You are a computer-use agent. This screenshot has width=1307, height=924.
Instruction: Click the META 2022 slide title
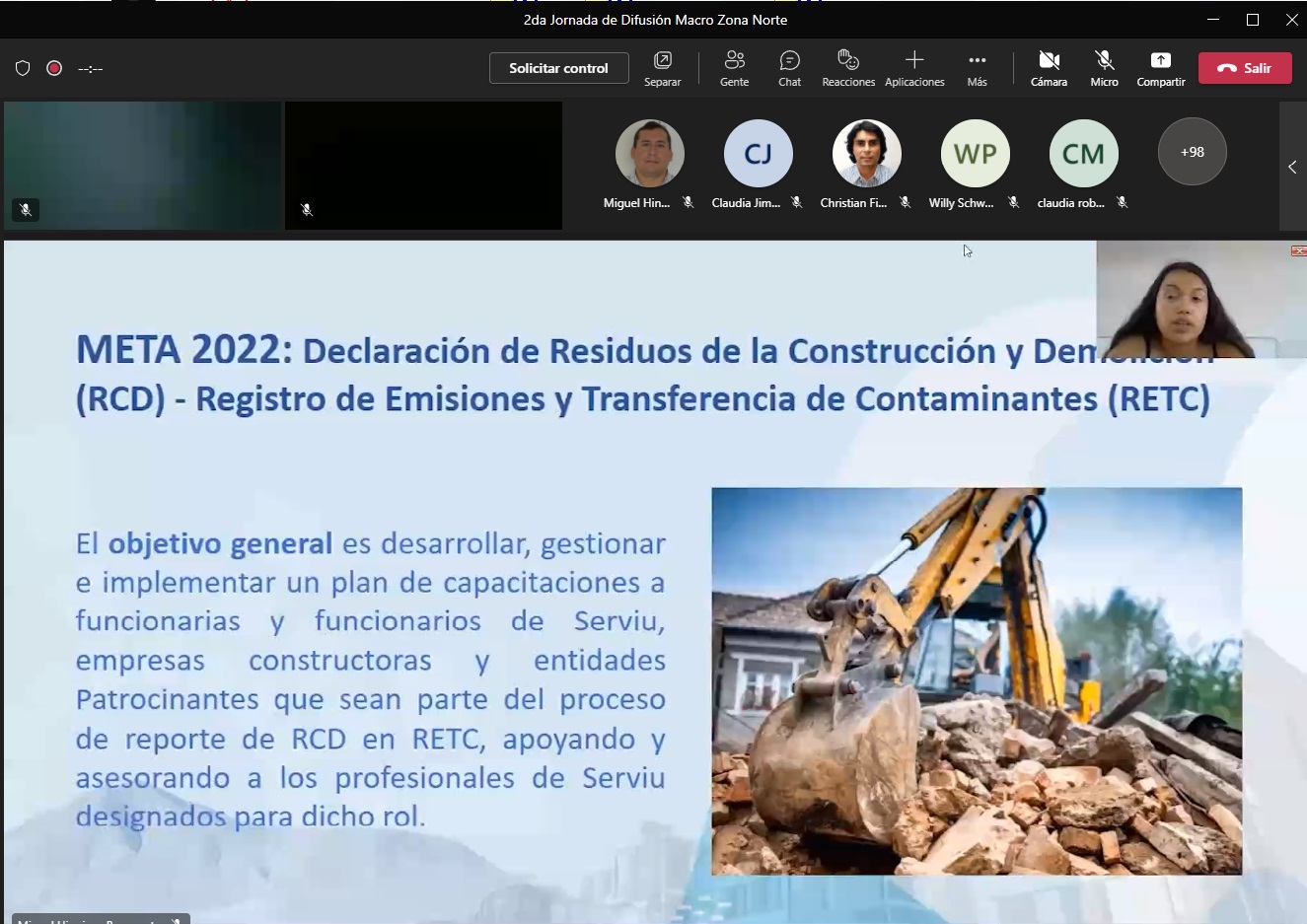pyautogui.click(x=644, y=374)
